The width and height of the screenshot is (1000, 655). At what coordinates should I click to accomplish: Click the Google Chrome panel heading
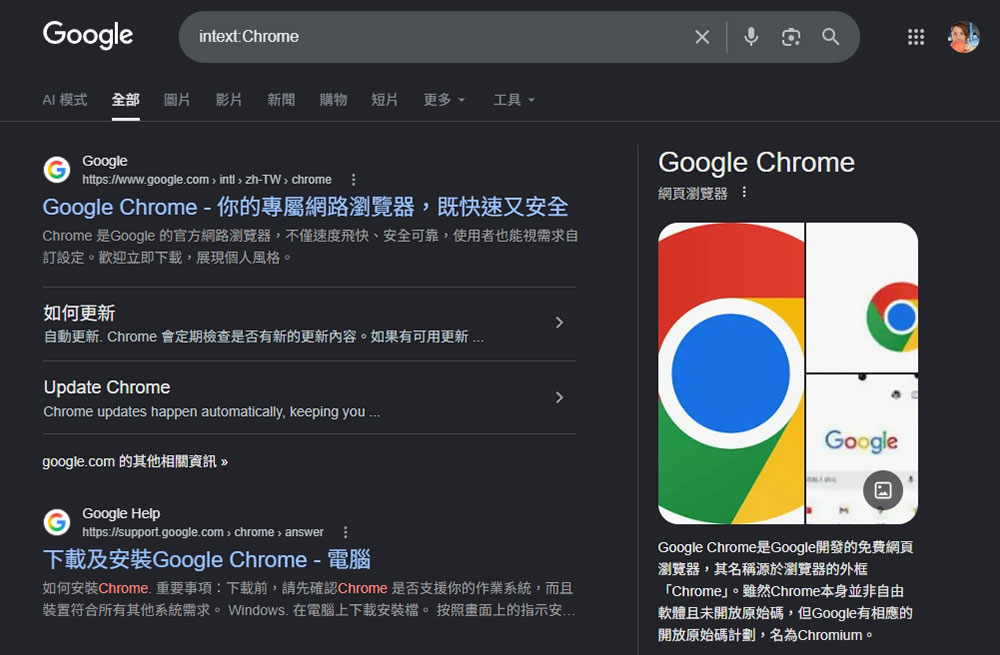pos(756,163)
